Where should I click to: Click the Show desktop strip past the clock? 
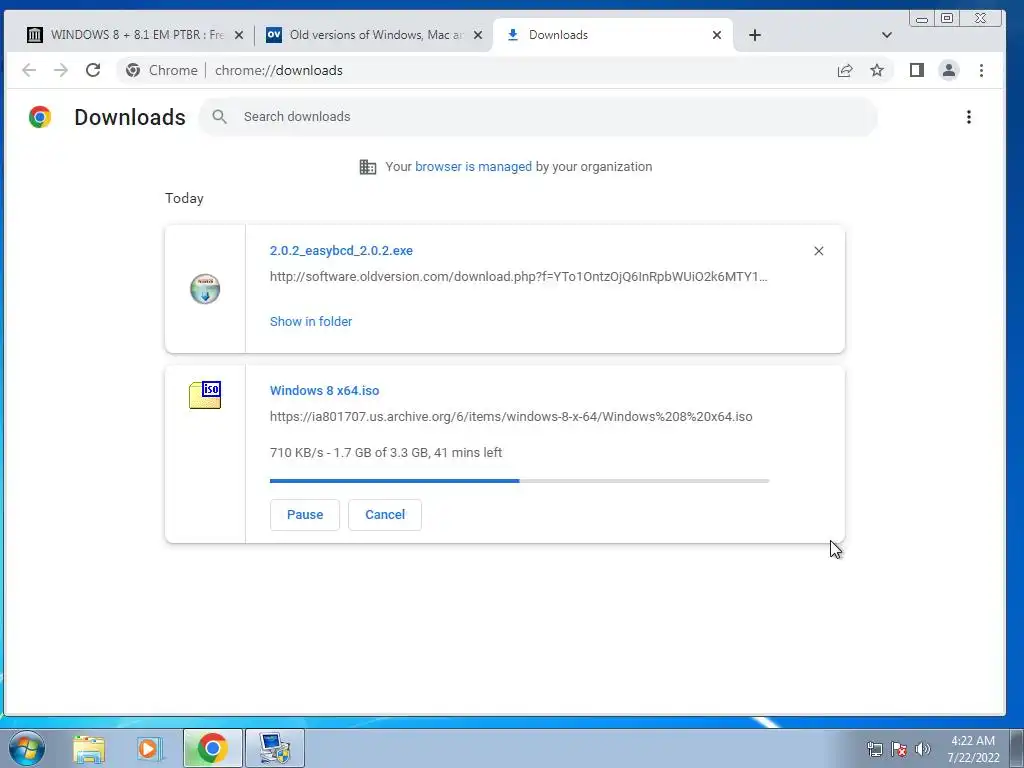tap(1016, 748)
